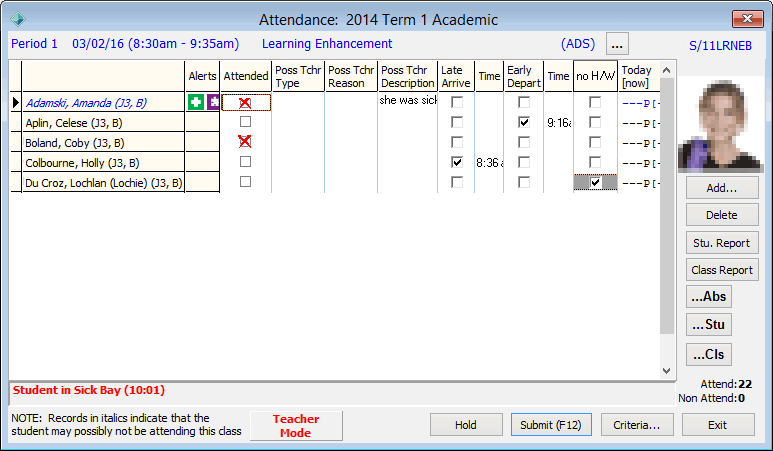Click the application diamond icon in title bar

(x=18, y=19)
